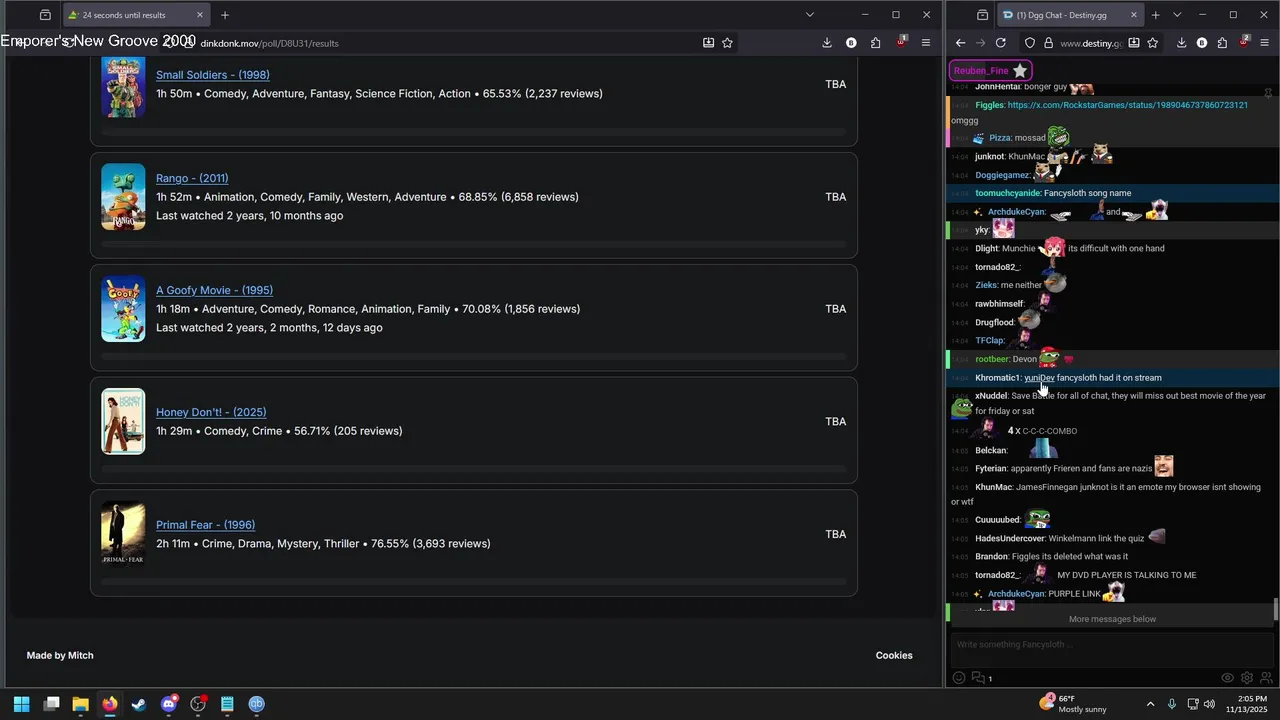Open uBlock Origin in the poll window
The width and height of the screenshot is (1280, 720).
point(901,42)
